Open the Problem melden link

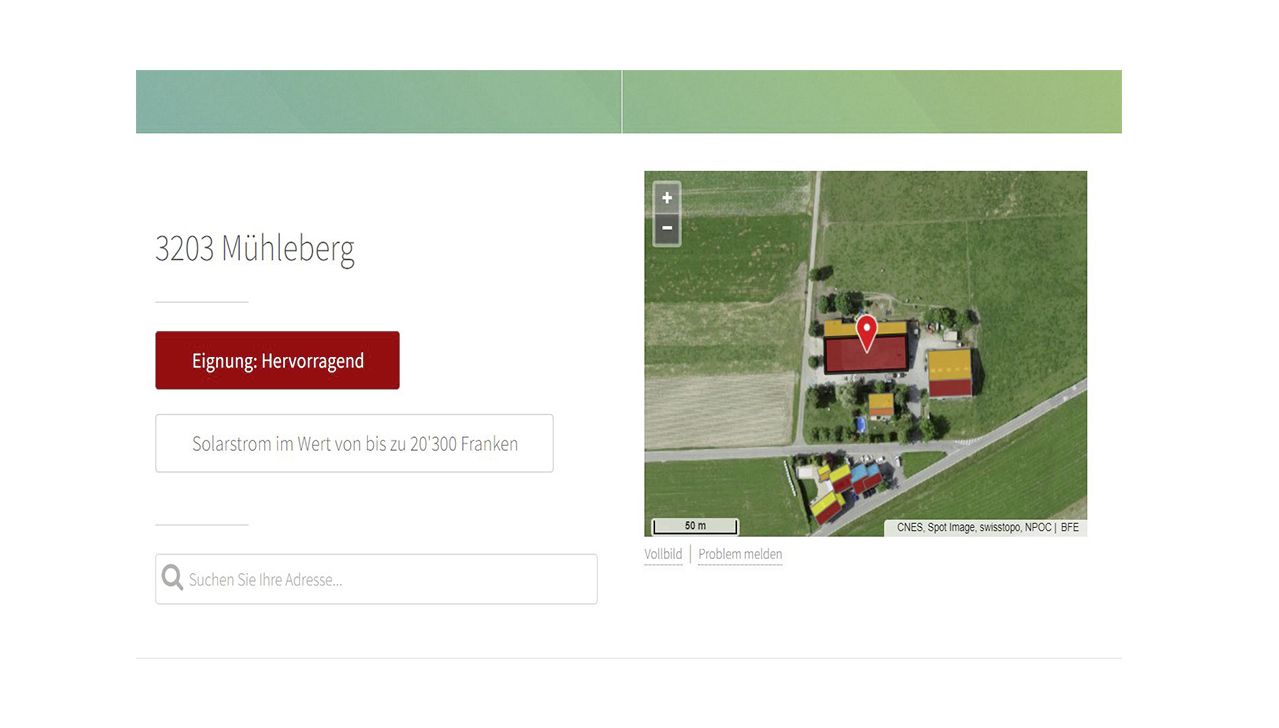(x=740, y=554)
